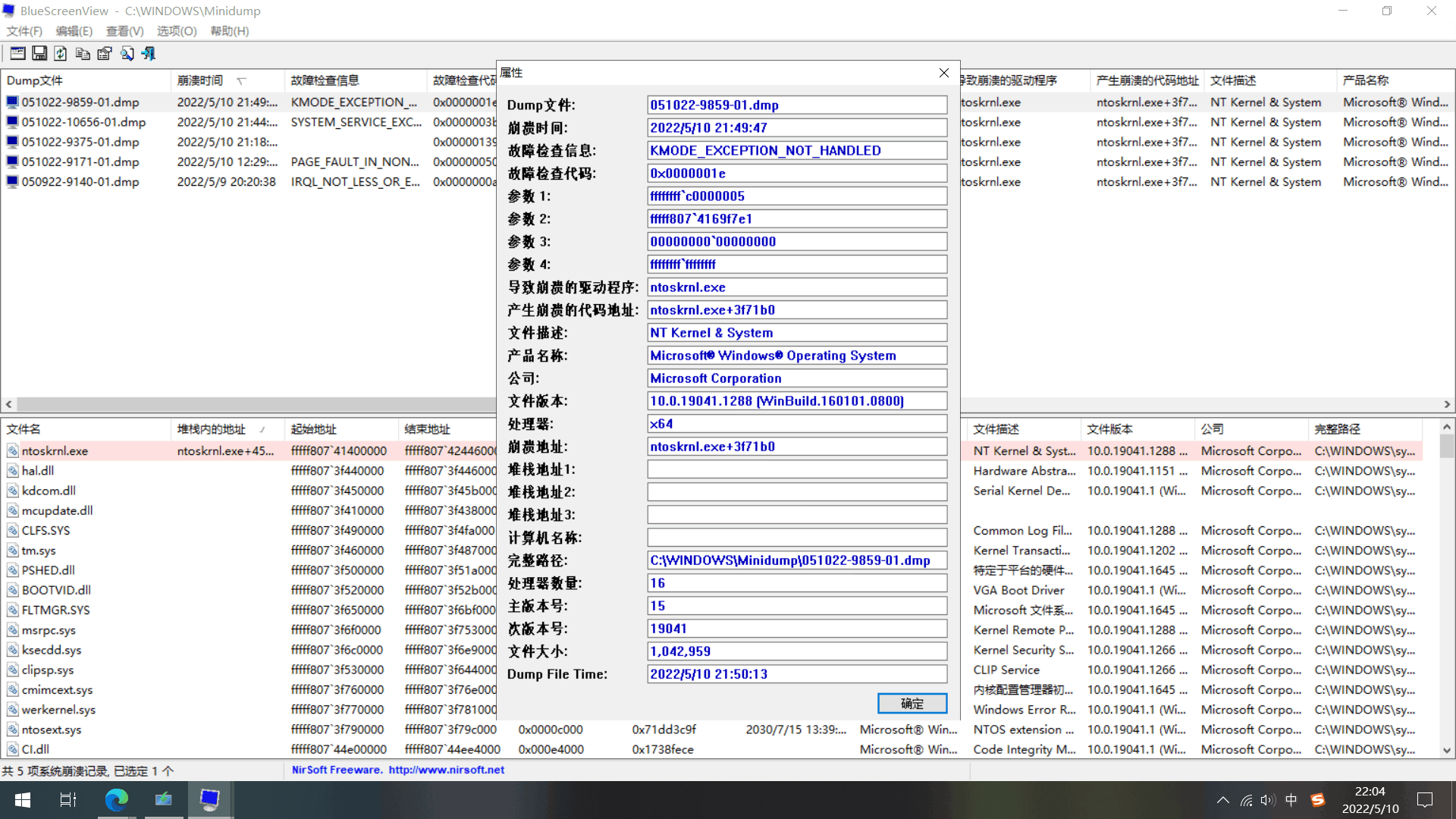Screen dimensions: 1456x819
Task: Click the 故障检查信息 value field
Action: tap(796, 151)
